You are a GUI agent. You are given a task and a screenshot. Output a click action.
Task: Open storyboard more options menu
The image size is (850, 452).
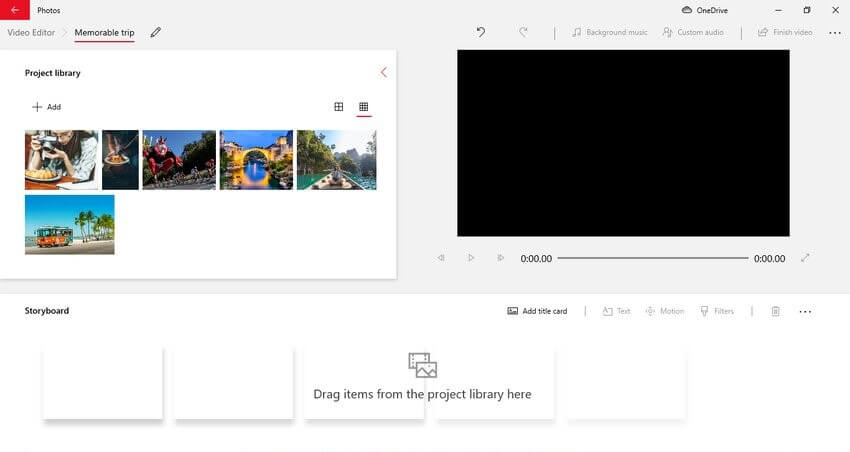[x=805, y=312]
